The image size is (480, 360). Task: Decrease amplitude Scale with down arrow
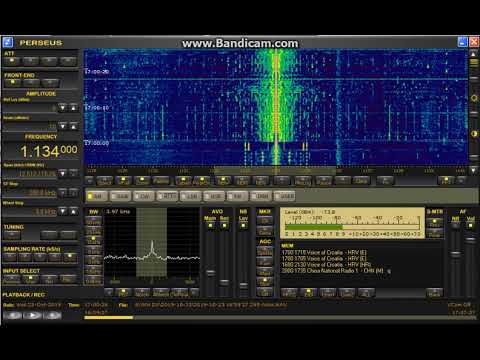point(62,126)
